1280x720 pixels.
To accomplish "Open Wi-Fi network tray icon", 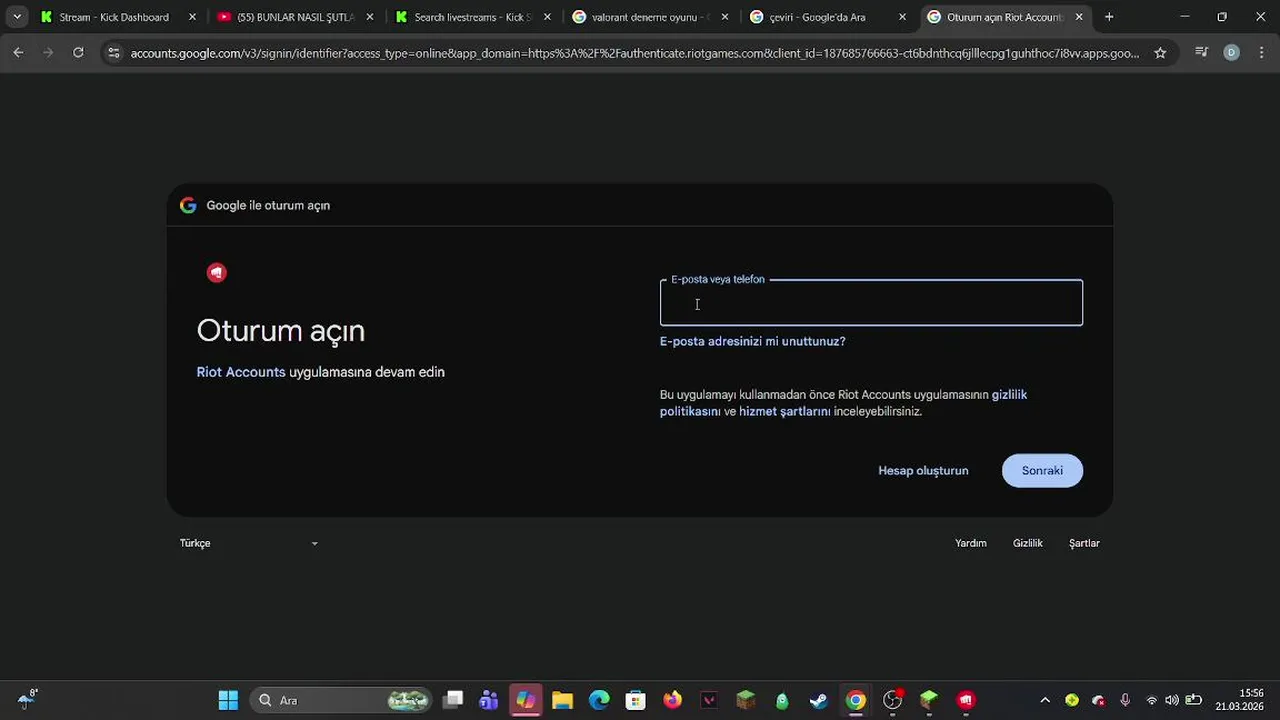I will pos(1152,700).
